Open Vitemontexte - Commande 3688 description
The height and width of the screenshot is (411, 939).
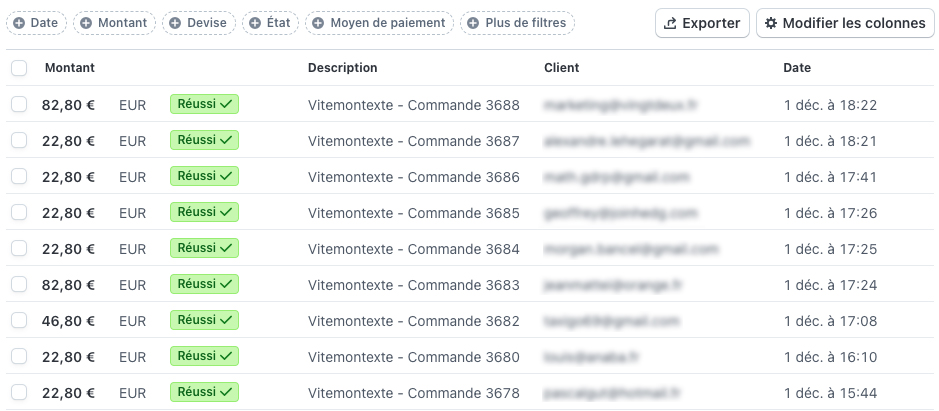point(414,105)
